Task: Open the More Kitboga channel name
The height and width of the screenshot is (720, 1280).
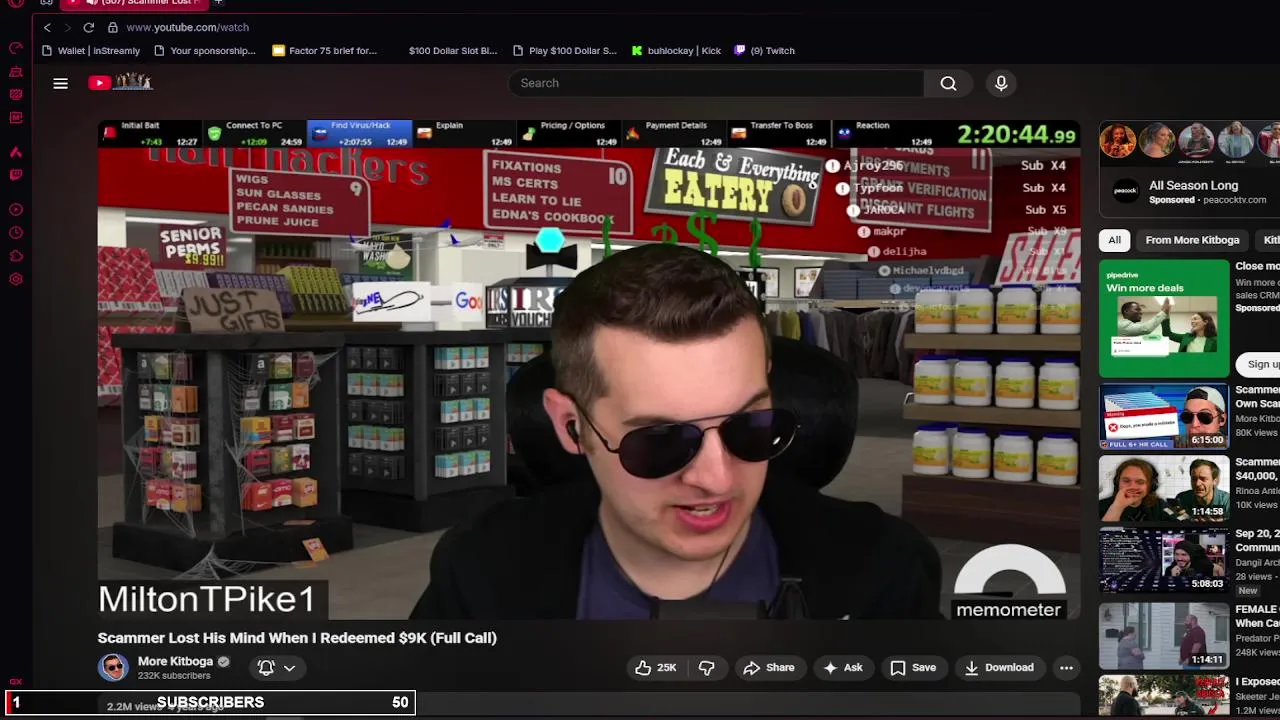Action: [175, 661]
